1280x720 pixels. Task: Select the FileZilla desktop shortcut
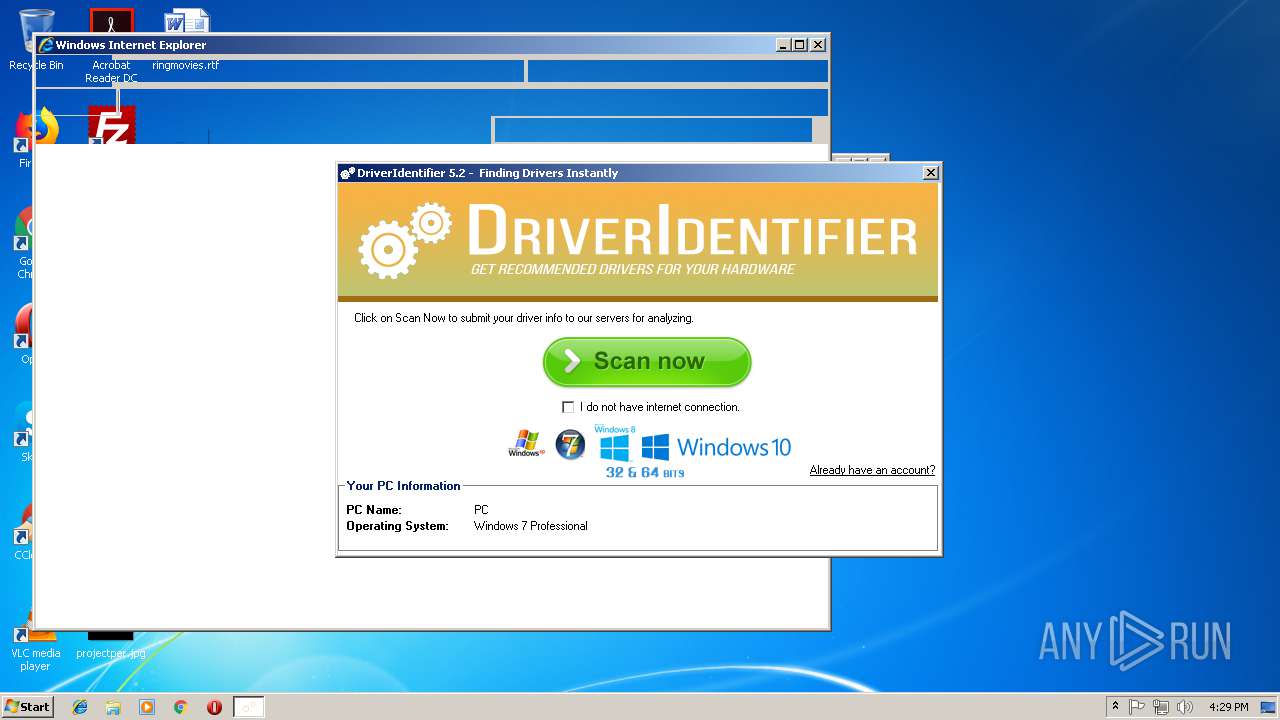(x=111, y=127)
